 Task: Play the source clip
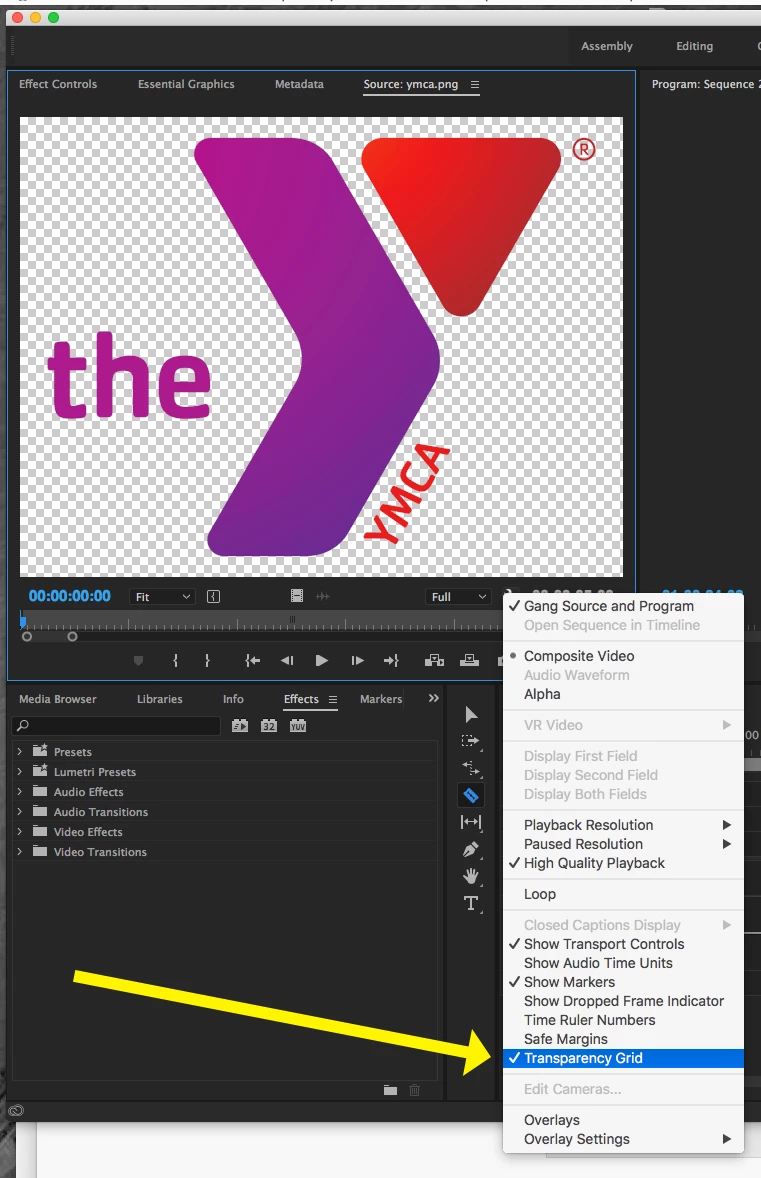[x=322, y=660]
